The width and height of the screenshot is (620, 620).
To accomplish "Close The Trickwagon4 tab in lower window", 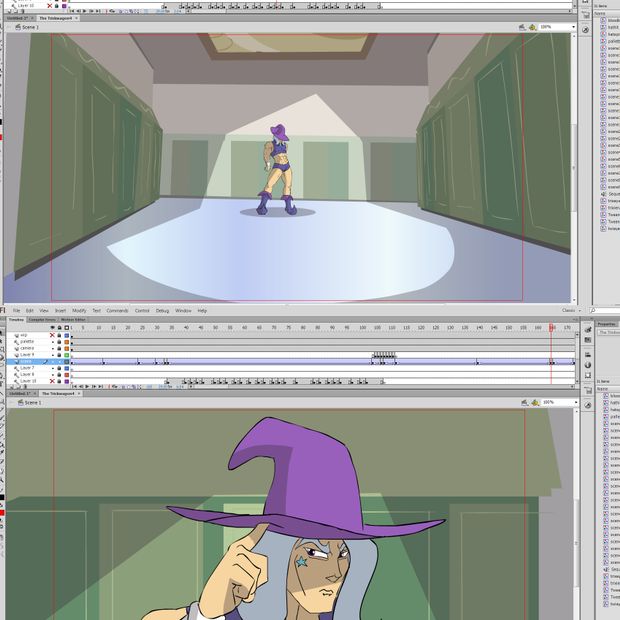I will pyautogui.click(x=79, y=394).
